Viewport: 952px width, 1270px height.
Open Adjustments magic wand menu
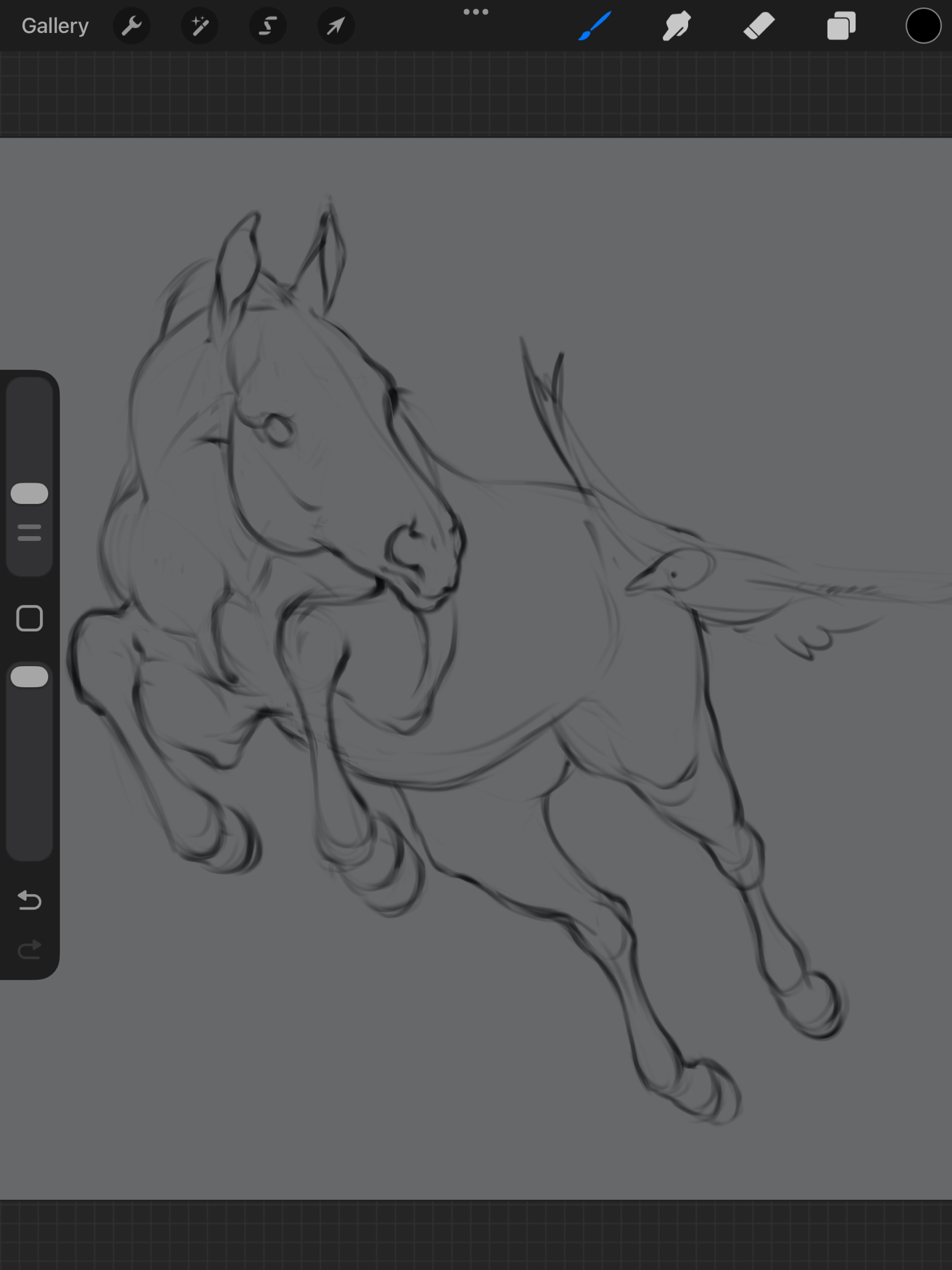tap(200, 26)
